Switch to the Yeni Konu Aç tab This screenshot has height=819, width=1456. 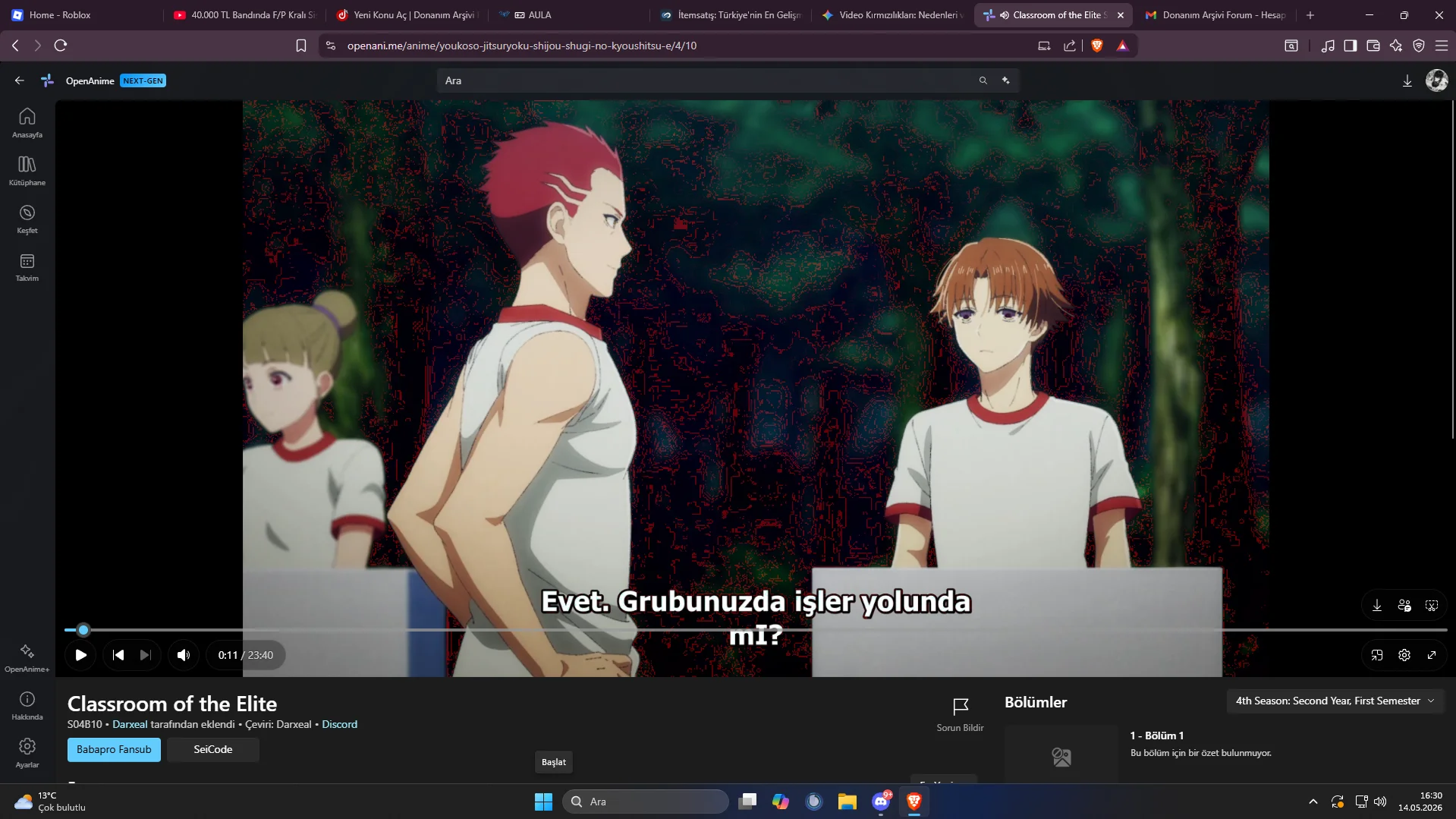point(407,15)
